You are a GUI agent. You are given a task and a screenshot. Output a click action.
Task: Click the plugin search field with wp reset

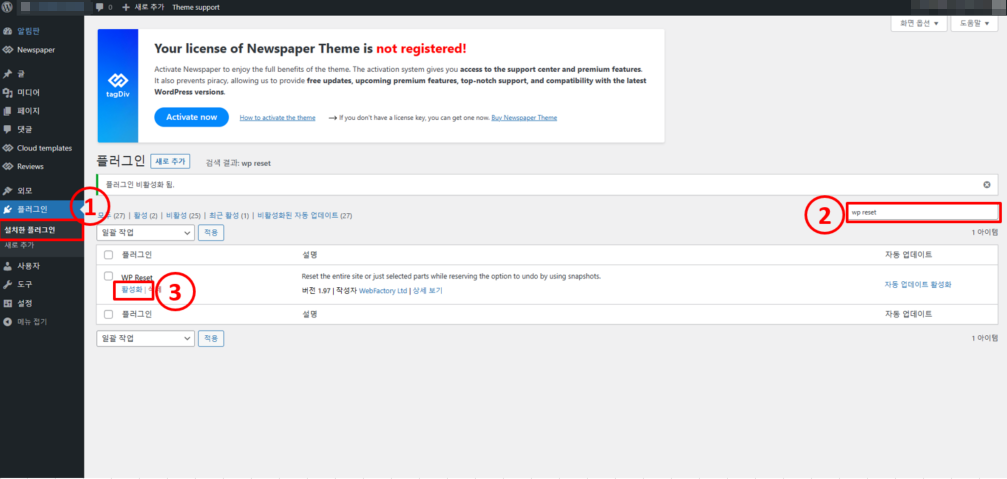(x=923, y=213)
